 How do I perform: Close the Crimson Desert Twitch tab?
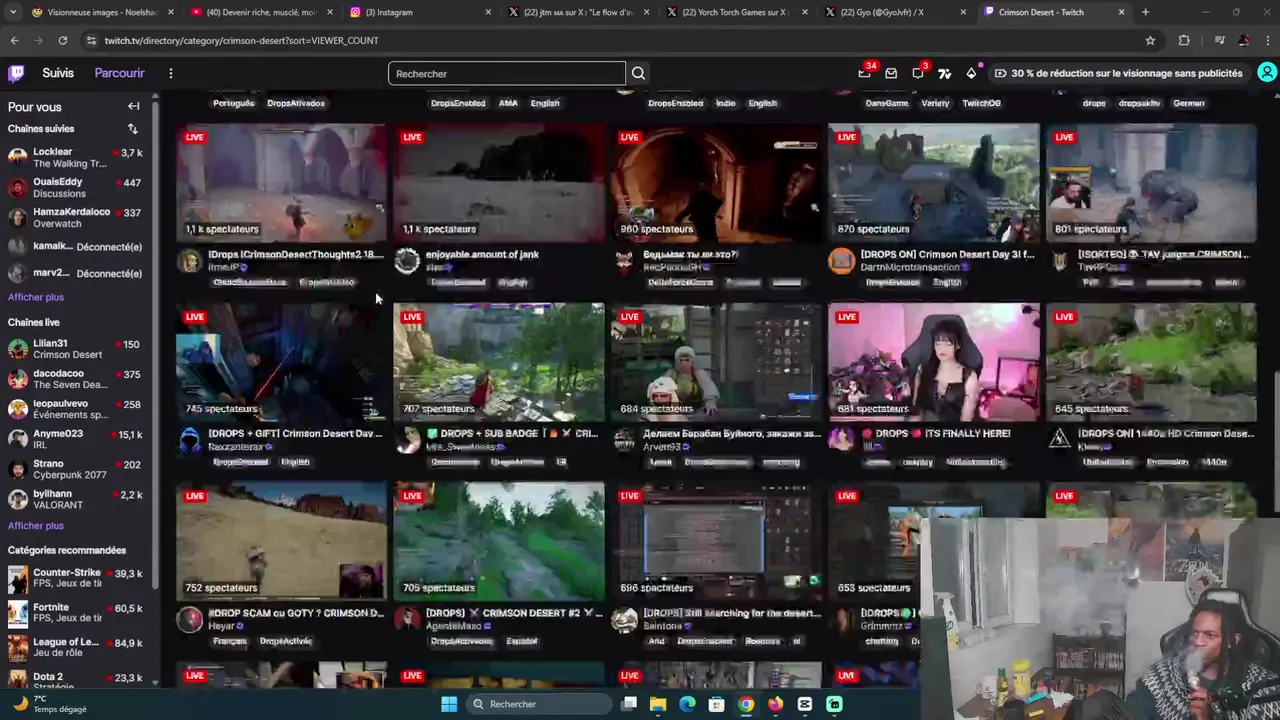click(x=1121, y=12)
